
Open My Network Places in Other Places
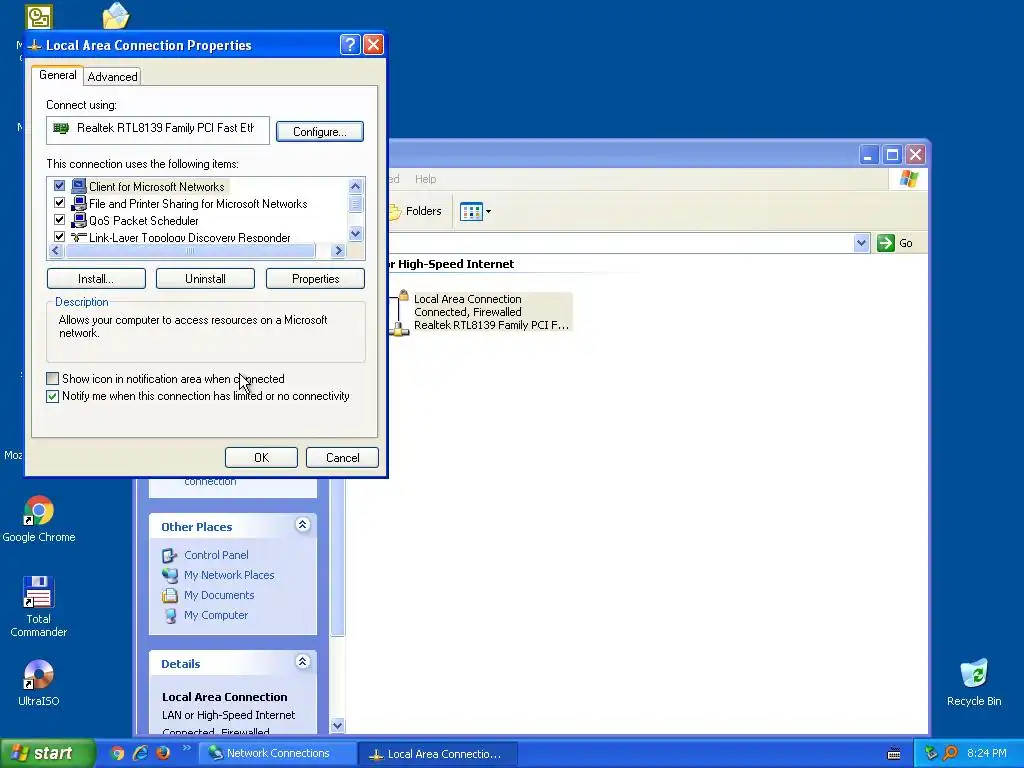tap(170, 575)
